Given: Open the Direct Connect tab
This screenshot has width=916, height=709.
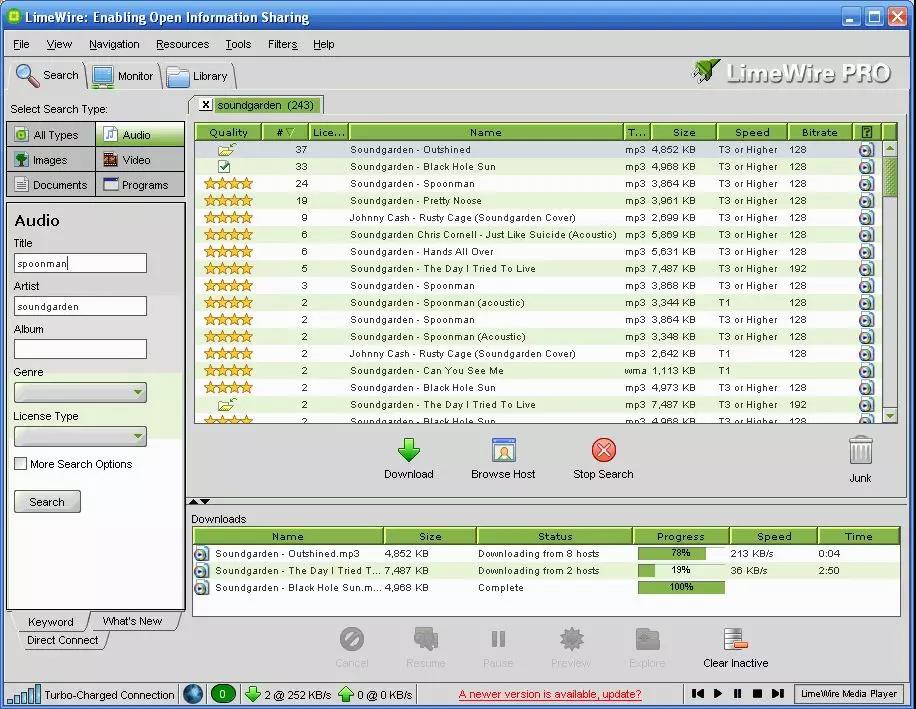Looking at the screenshot, I should tap(63, 640).
